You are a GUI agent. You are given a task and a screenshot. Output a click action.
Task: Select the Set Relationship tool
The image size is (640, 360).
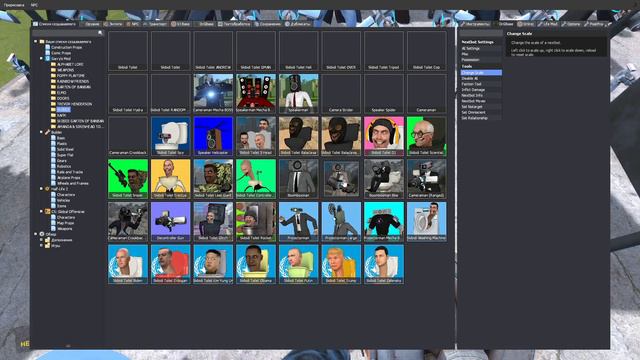click(481, 118)
